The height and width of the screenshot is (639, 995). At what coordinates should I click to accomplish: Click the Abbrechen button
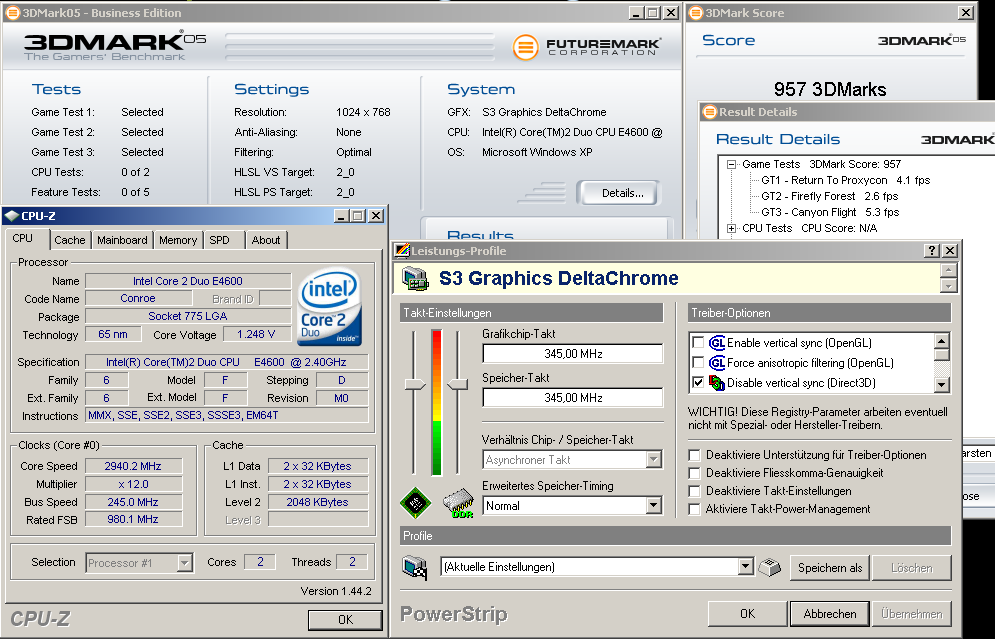(x=830, y=614)
